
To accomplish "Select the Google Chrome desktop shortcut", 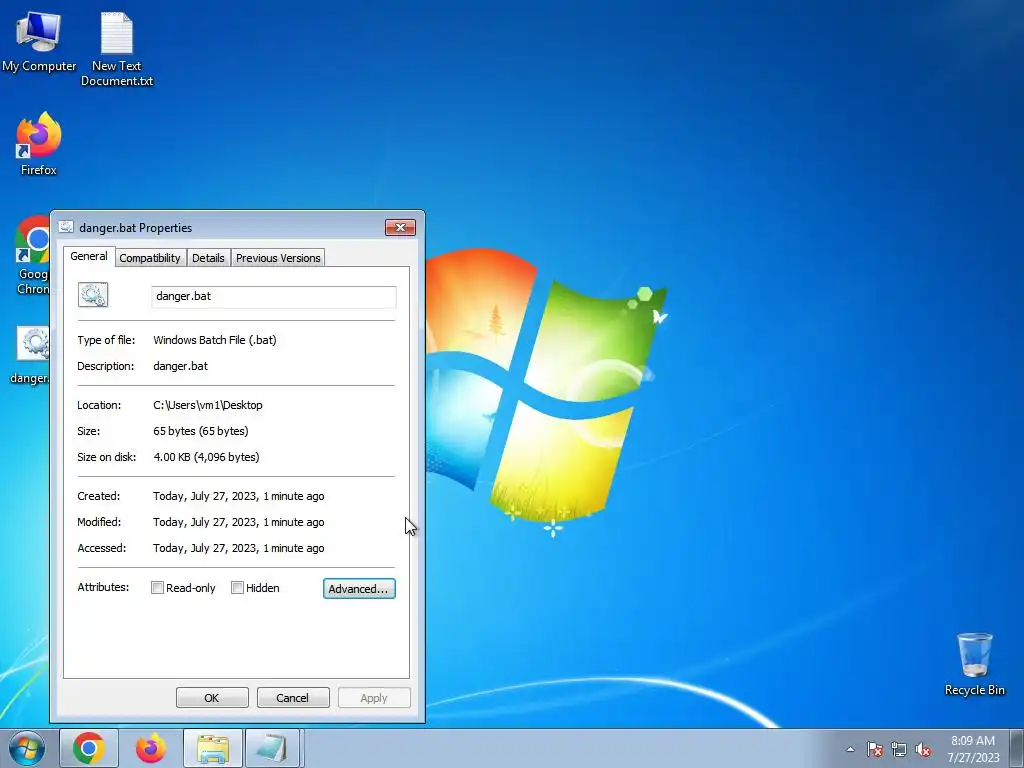I will 33,255.
